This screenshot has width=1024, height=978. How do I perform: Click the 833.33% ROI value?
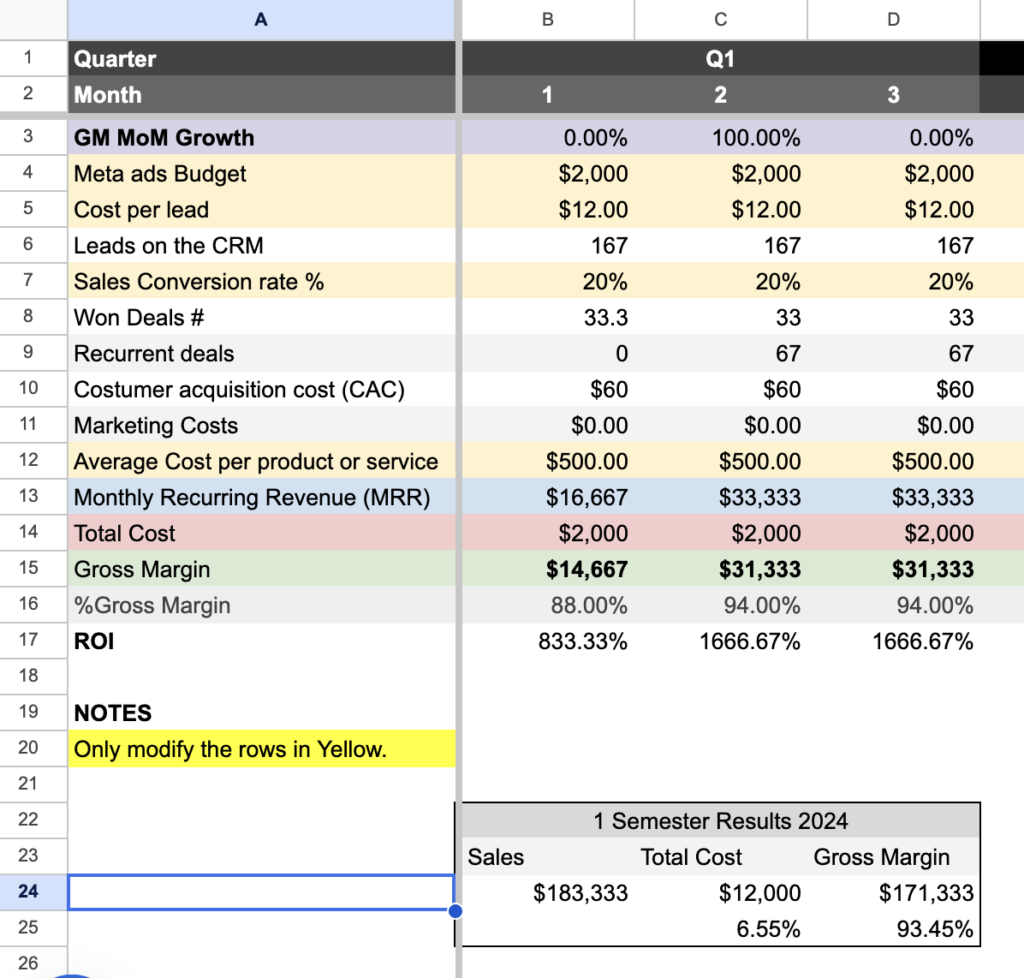(548, 640)
